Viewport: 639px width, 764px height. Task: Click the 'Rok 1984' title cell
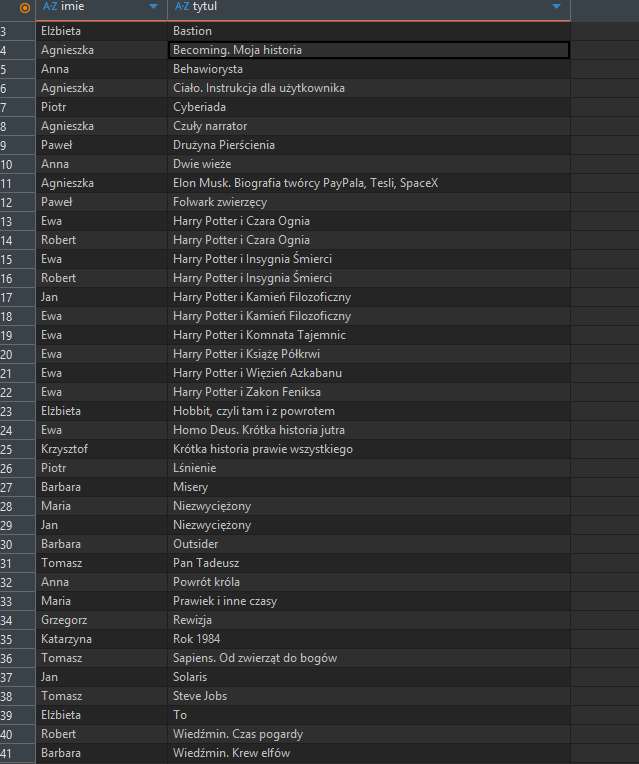[196, 639]
